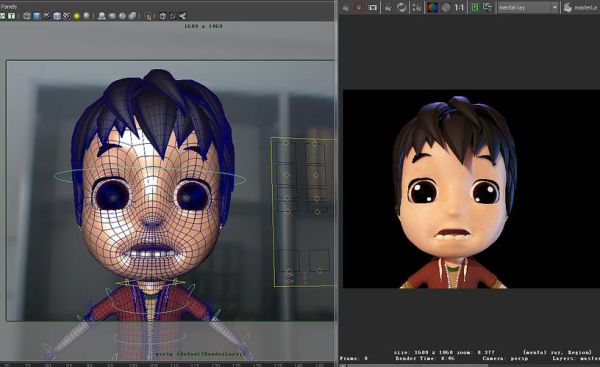Click the redo previous render icon
600x367 pixels.
coord(346,8)
